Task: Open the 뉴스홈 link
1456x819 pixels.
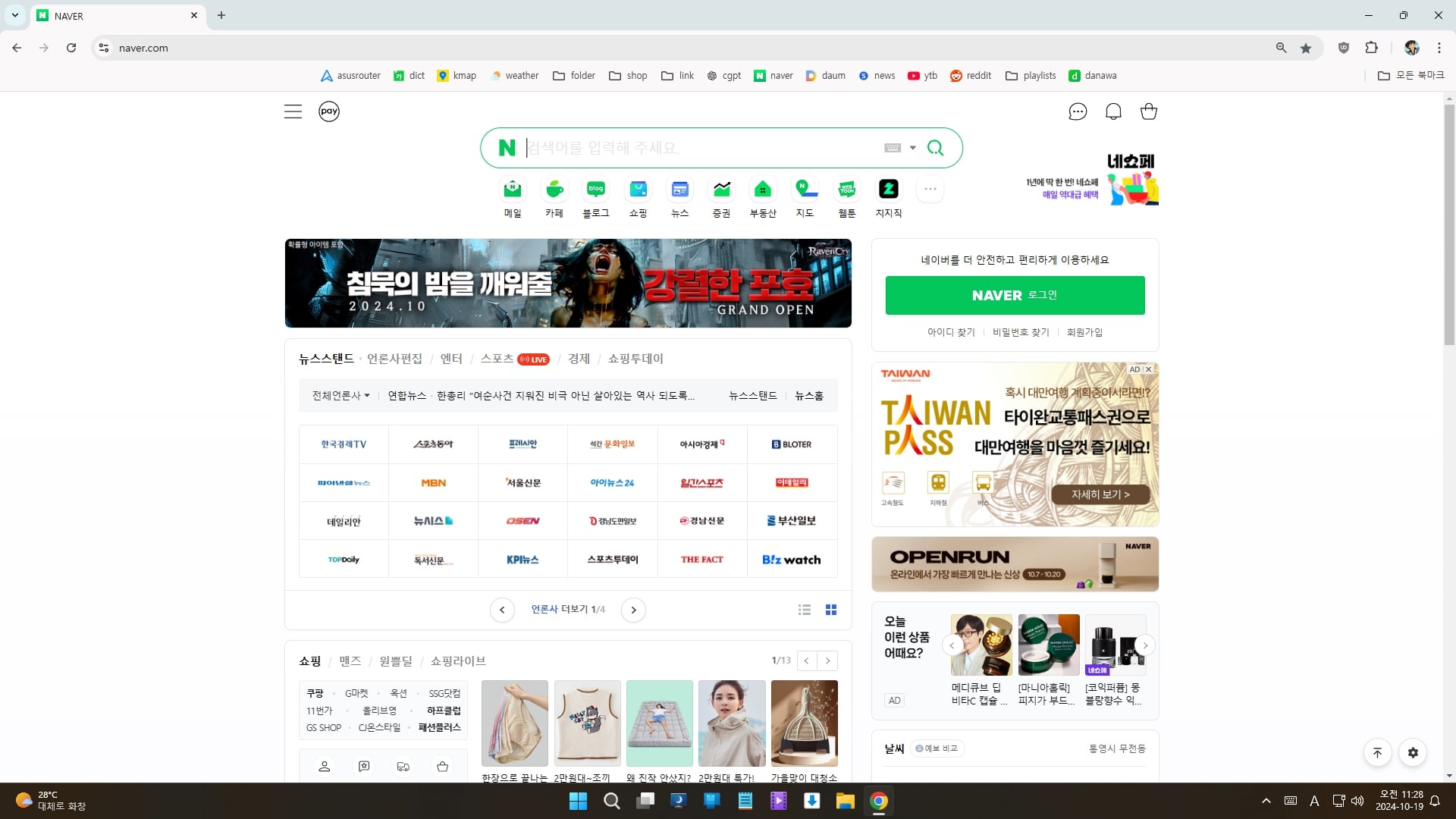Action: (x=809, y=396)
